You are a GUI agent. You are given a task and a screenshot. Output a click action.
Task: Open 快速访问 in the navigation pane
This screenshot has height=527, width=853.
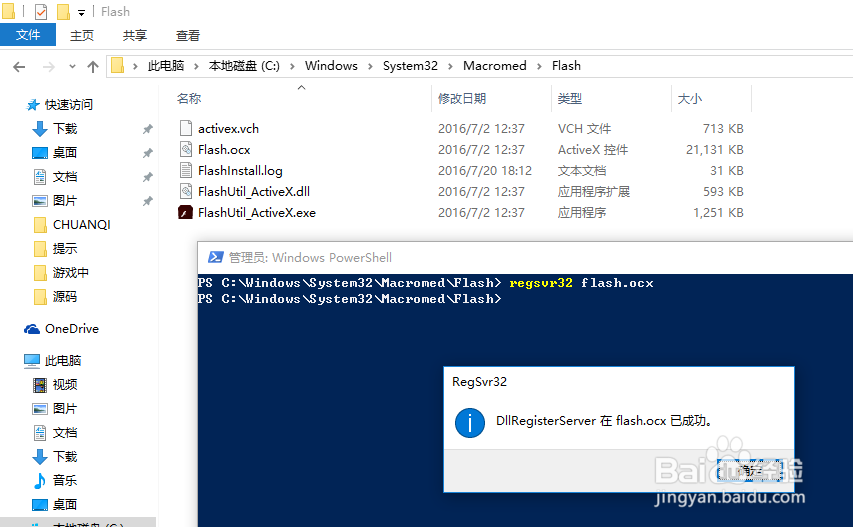pyautogui.click(x=69, y=104)
